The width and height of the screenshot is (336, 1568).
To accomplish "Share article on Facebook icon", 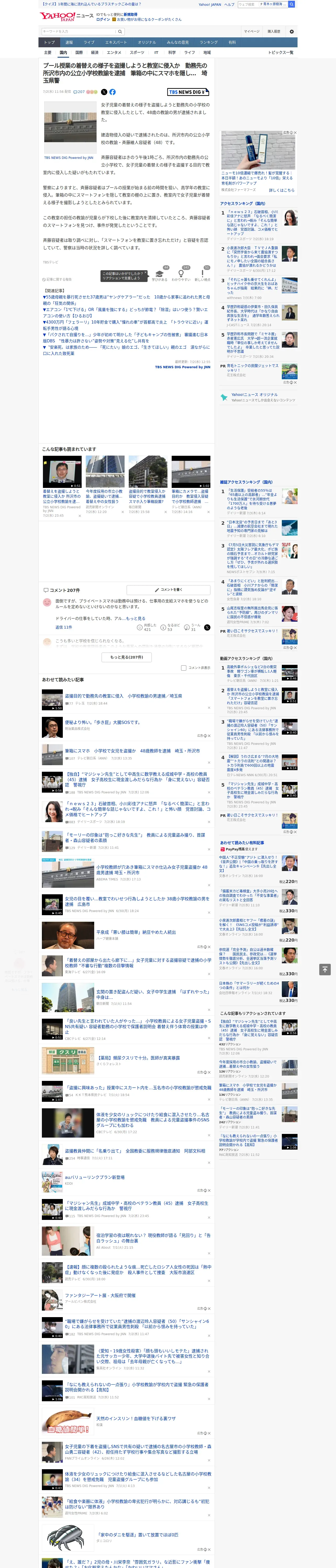I will pyautogui.click(x=112, y=92).
